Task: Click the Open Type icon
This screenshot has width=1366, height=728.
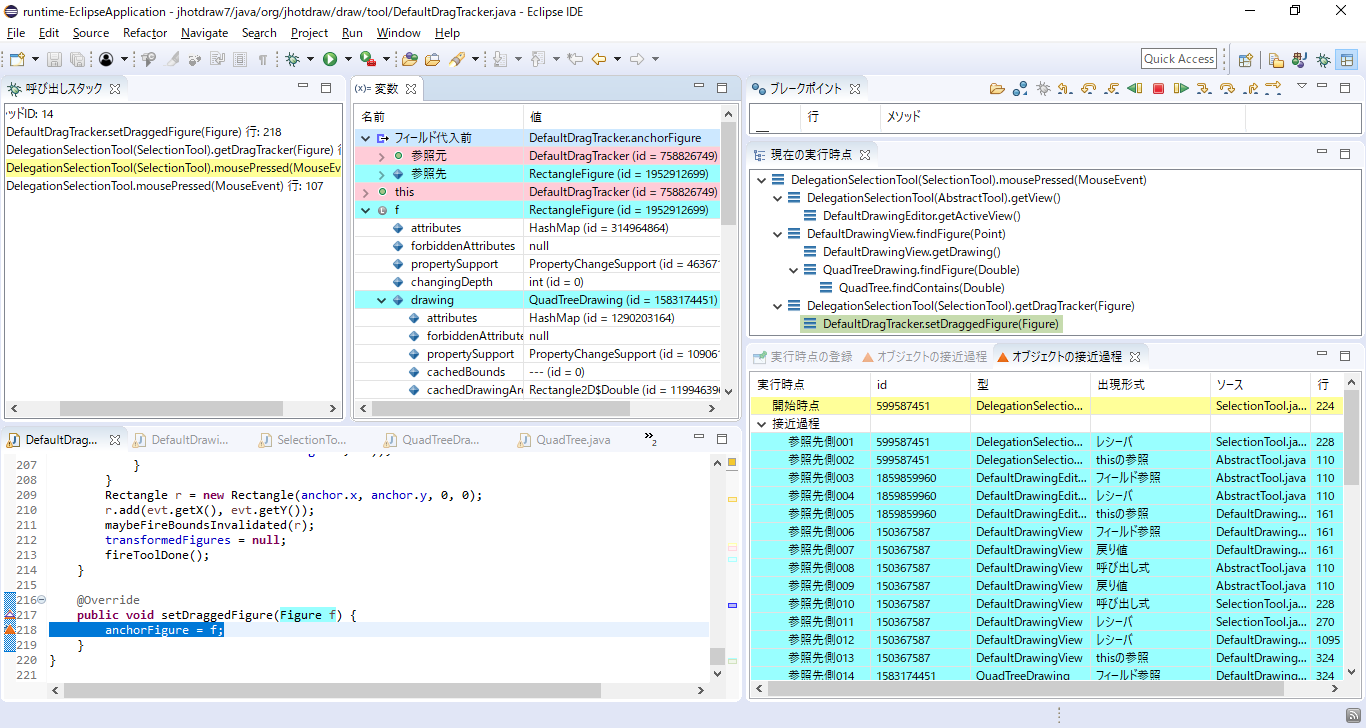Action: 409,60
